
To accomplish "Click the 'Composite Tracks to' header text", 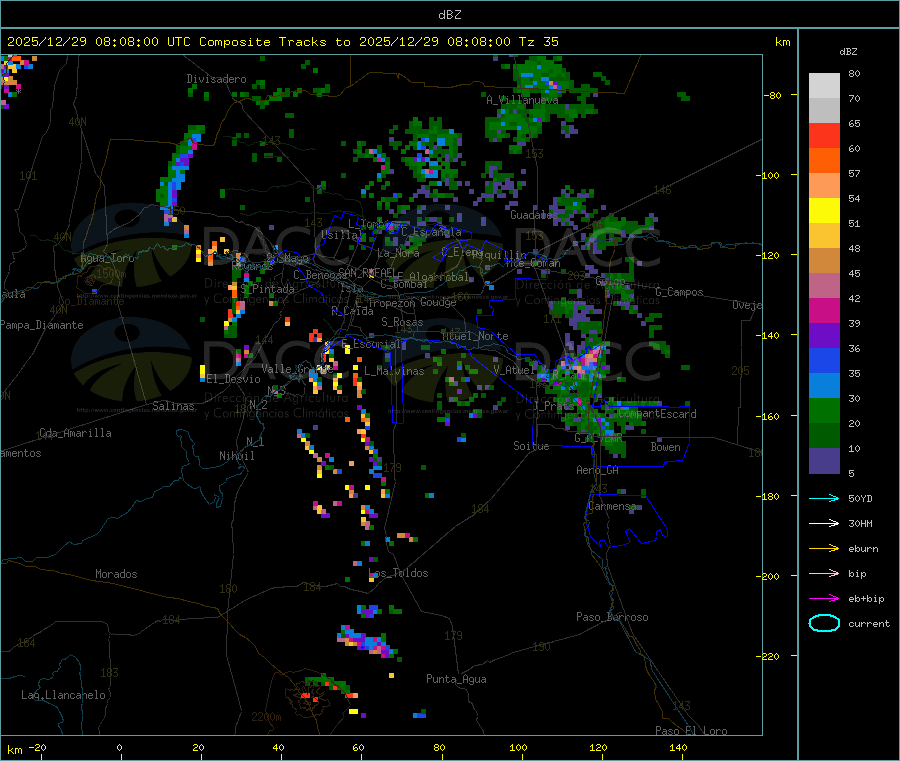I will pos(275,42).
